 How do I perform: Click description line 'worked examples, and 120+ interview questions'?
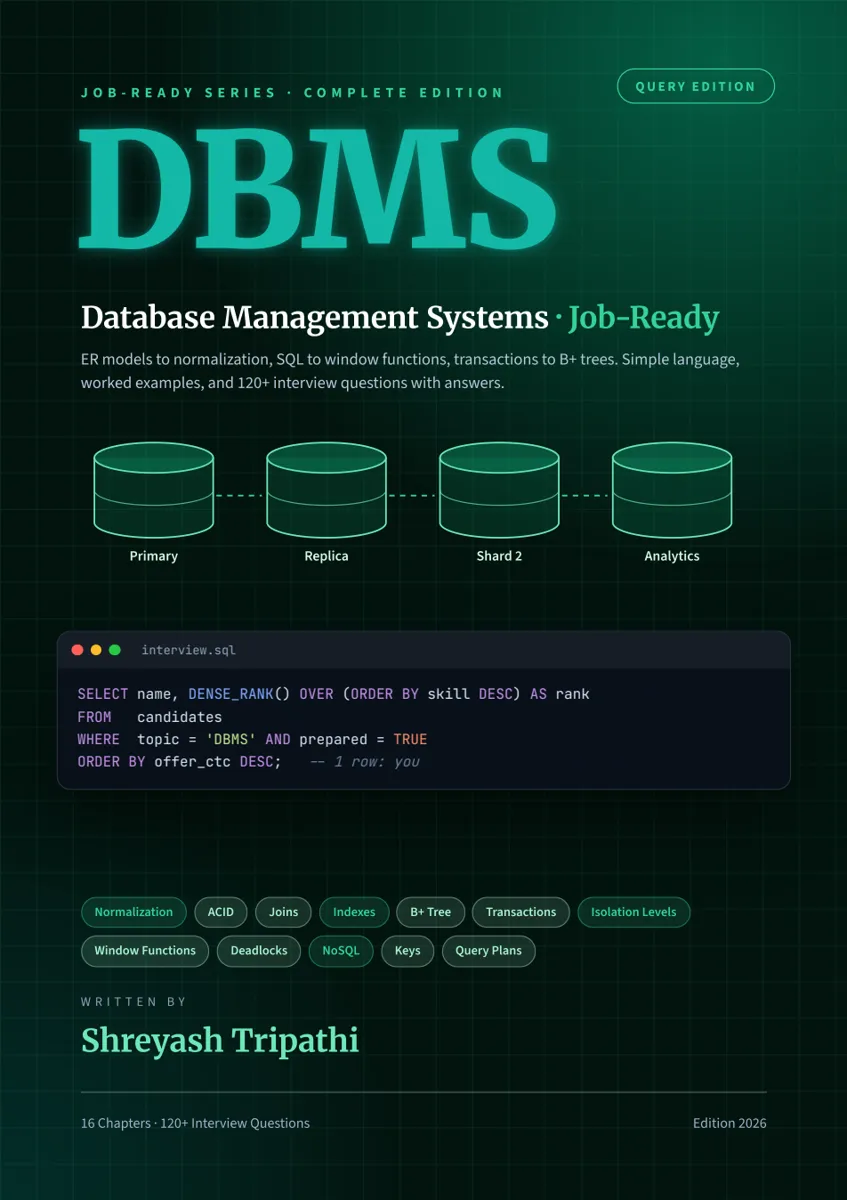coord(293,383)
